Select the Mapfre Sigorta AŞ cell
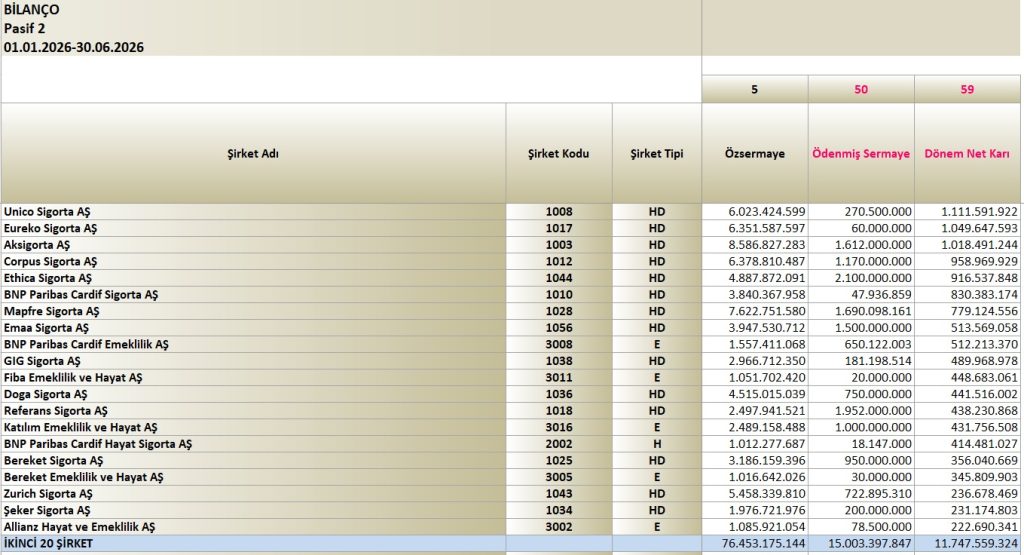This screenshot has height=555, width=1024. (253, 311)
